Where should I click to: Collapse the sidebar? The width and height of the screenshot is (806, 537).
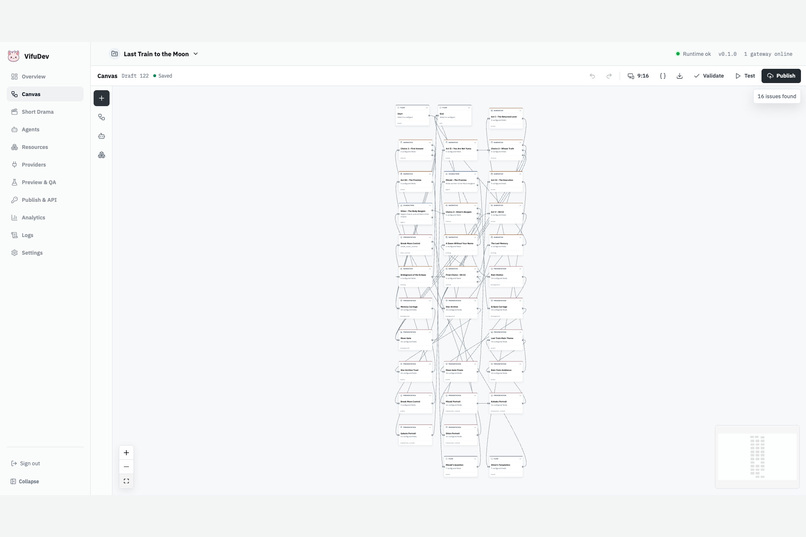click(x=25, y=482)
